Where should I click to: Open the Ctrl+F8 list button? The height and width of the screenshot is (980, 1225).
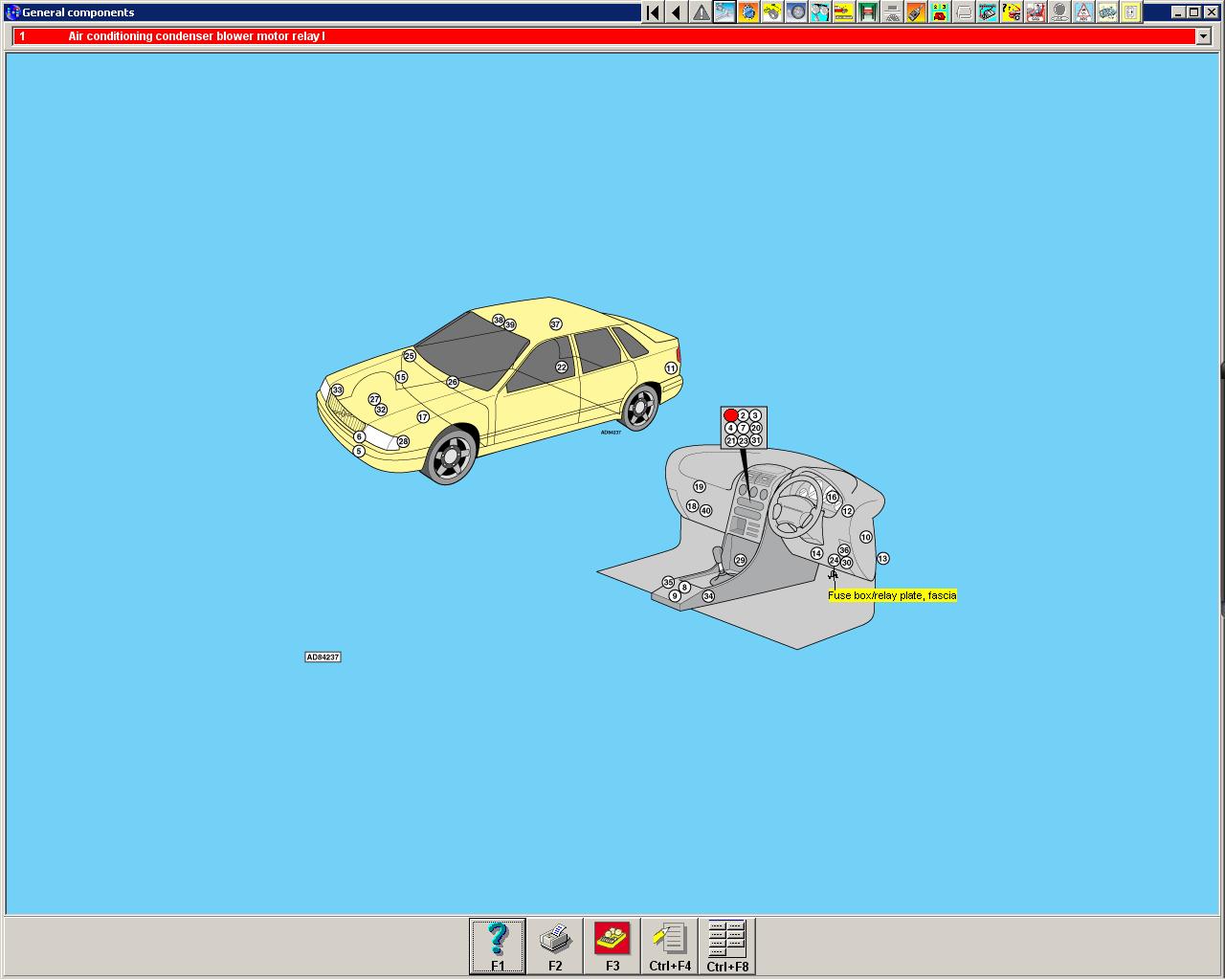(x=727, y=947)
